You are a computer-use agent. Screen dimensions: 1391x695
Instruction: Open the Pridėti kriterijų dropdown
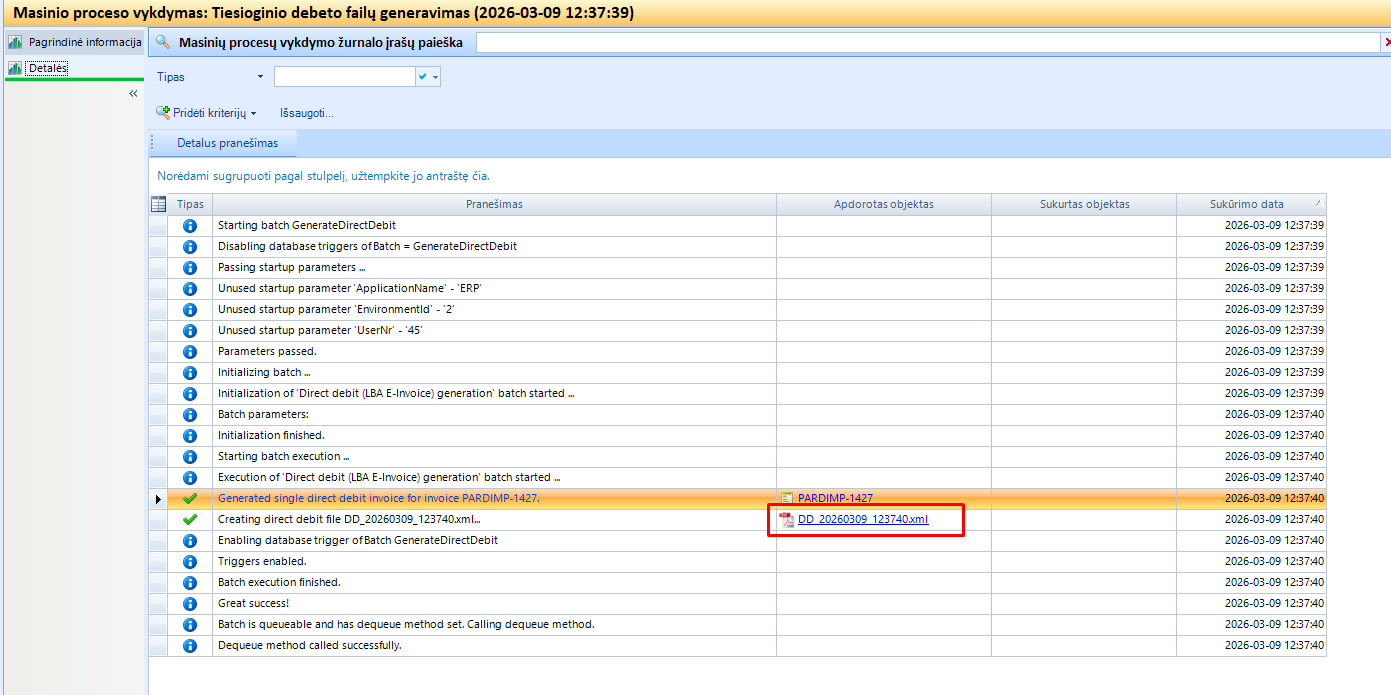tap(207, 113)
